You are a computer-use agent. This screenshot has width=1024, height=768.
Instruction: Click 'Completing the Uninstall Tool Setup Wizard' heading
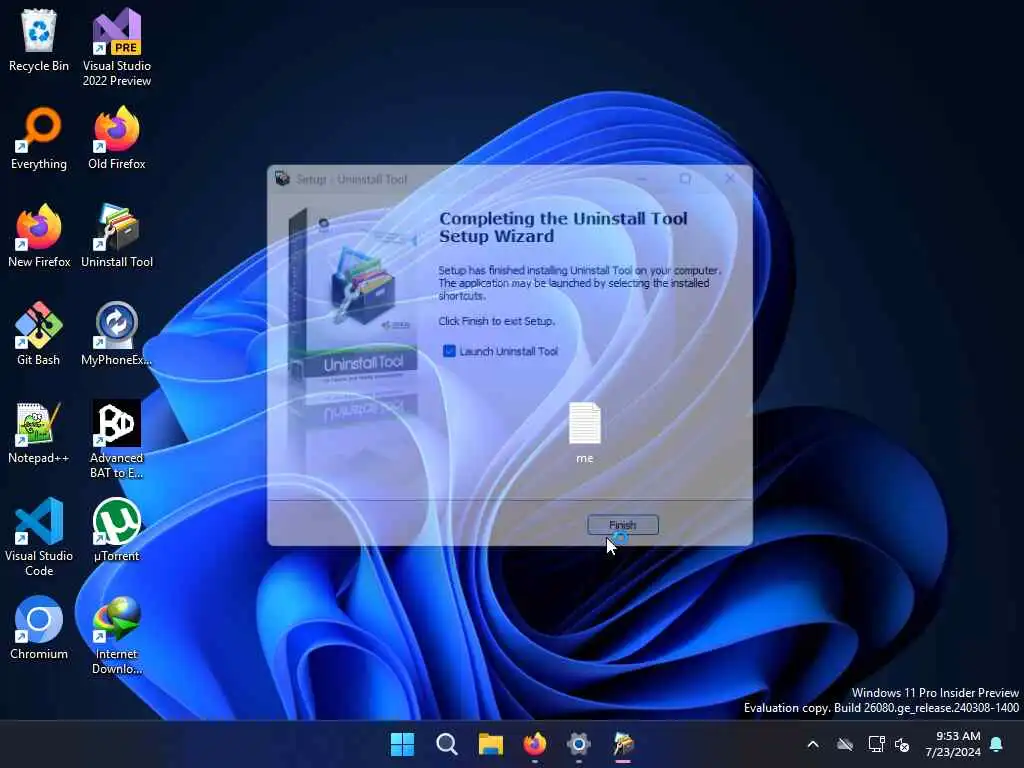(x=563, y=227)
